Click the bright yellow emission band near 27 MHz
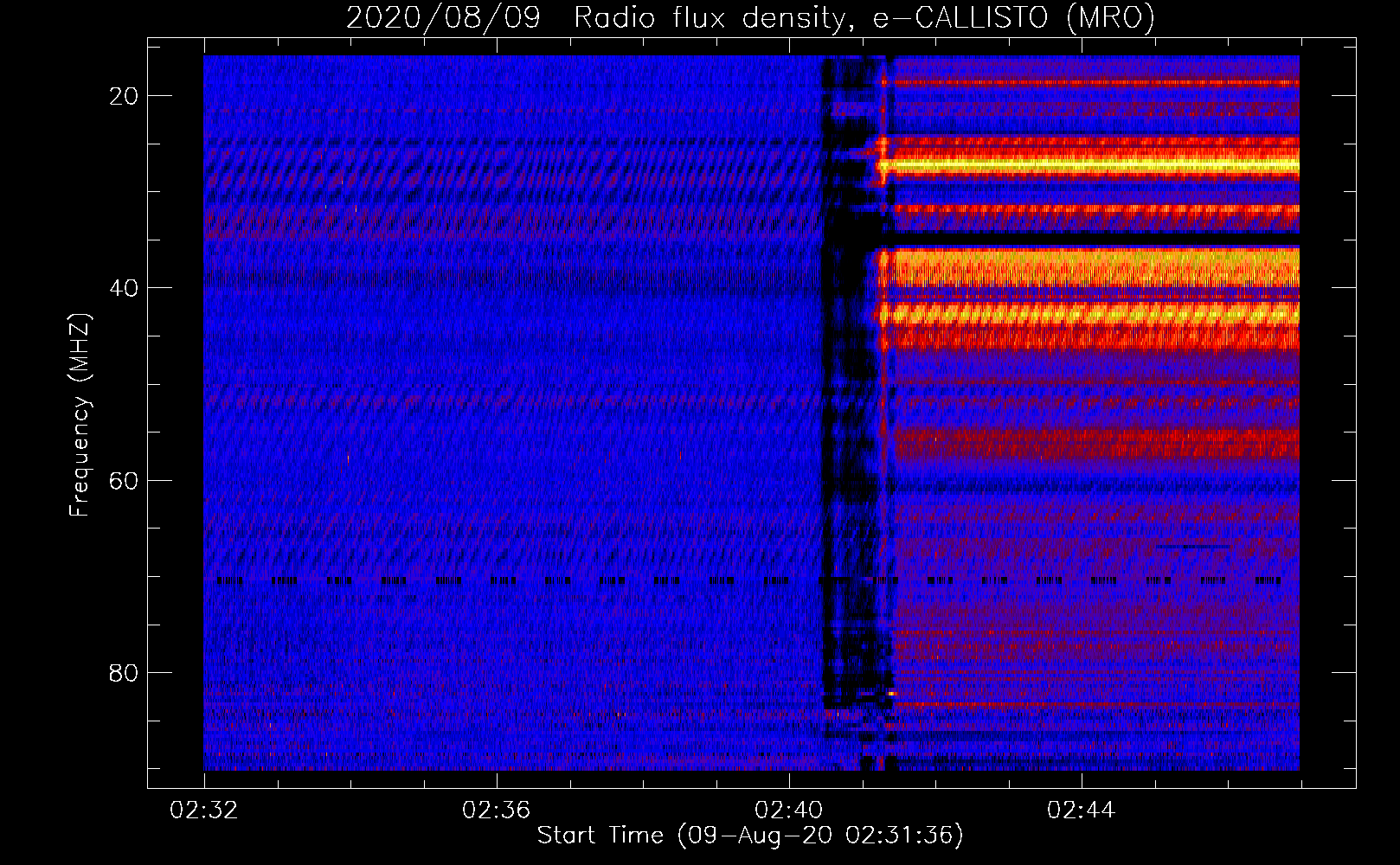1400x865 pixels. tap(1089, 164)
